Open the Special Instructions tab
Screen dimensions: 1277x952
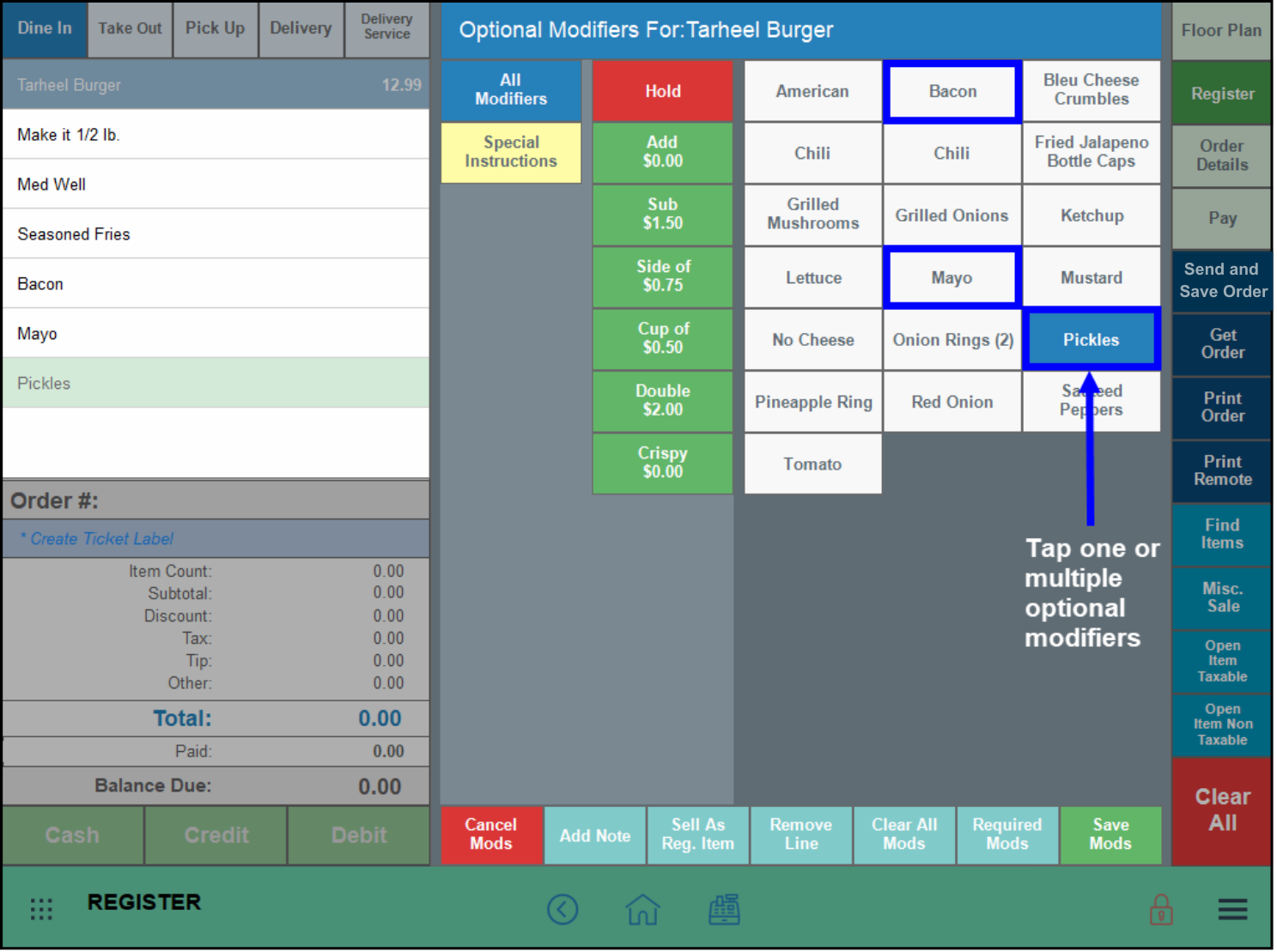tap(511, 152)
